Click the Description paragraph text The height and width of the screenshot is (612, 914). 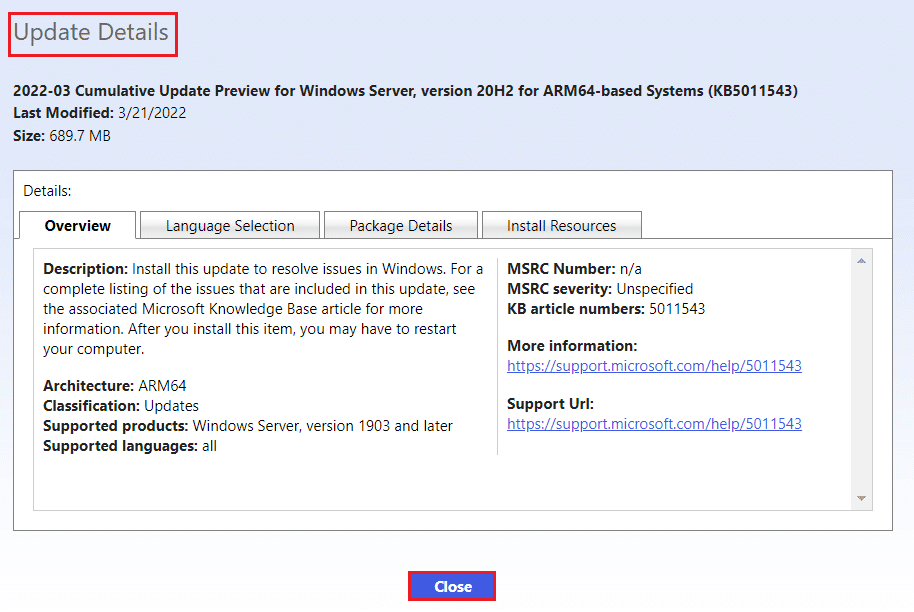pyautogui.click(x=263, y=309)
